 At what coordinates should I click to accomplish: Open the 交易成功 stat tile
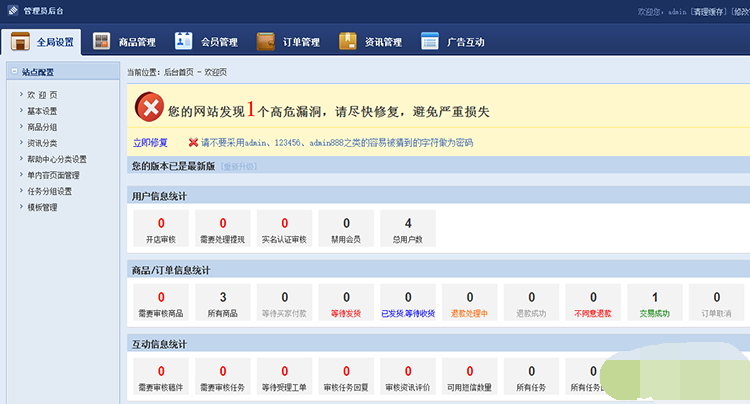click(x=654, y=302)
